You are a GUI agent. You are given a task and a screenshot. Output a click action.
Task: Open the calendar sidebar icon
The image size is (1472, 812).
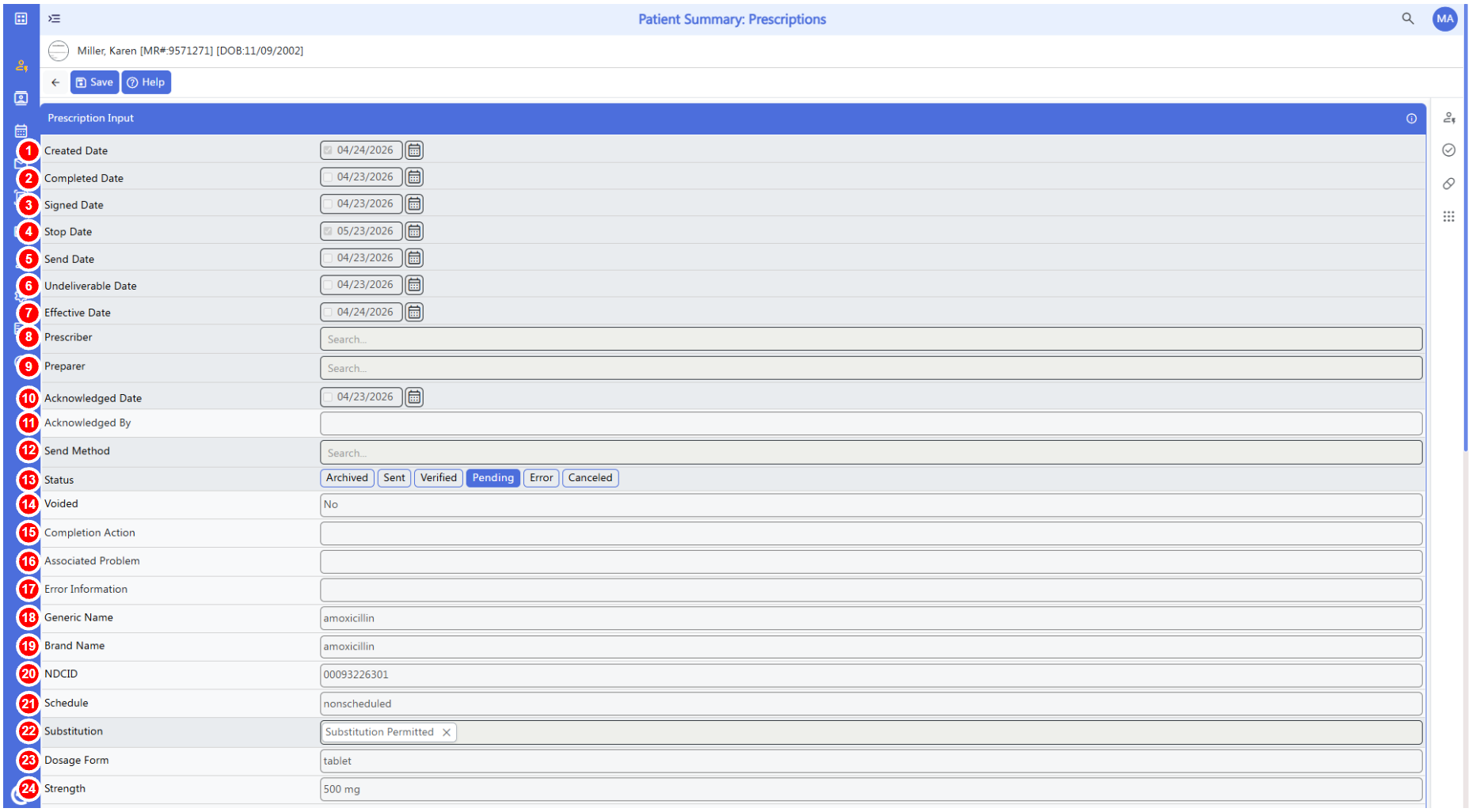21,131
